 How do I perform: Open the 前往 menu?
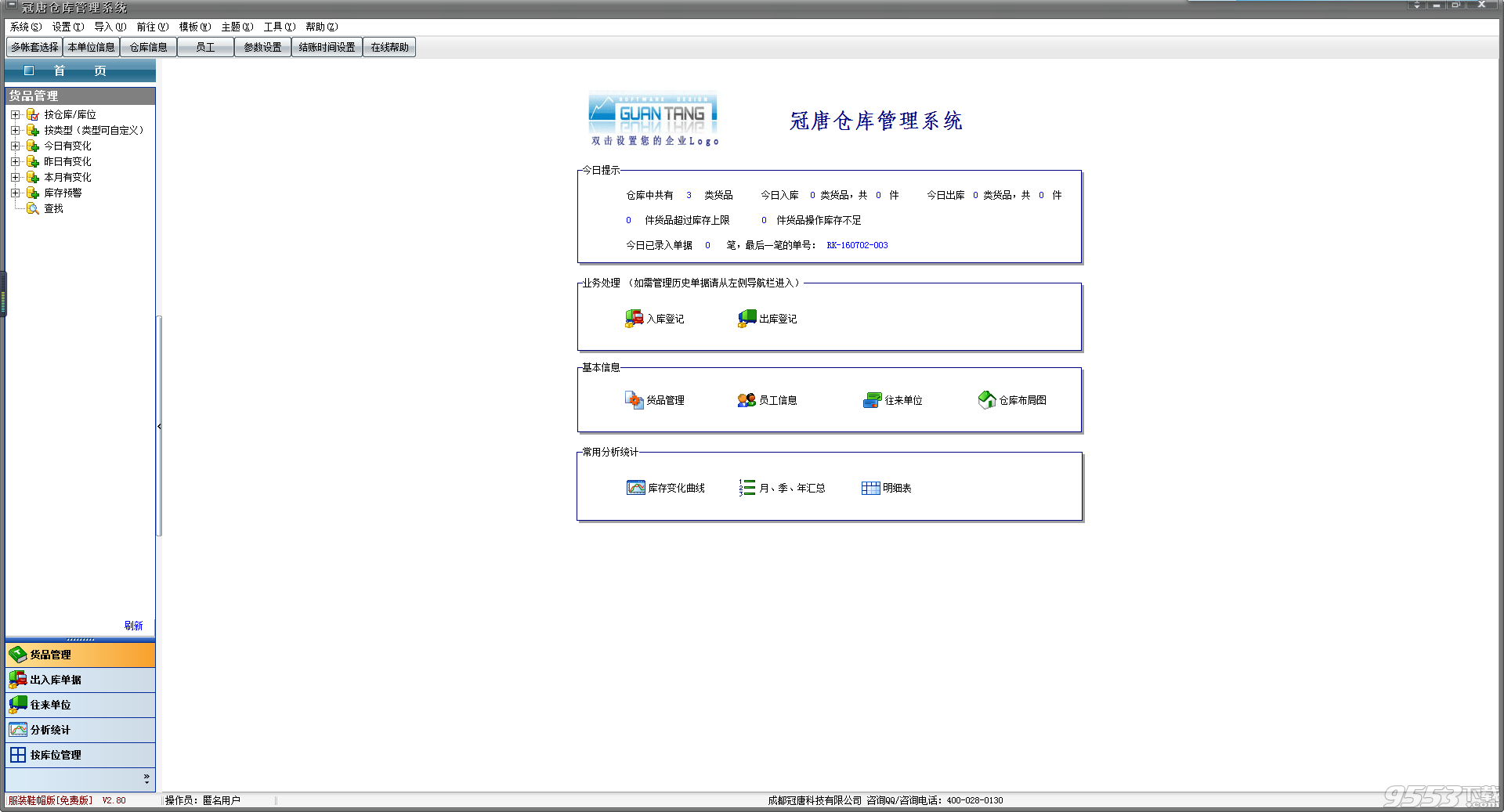tap(153, 27)
